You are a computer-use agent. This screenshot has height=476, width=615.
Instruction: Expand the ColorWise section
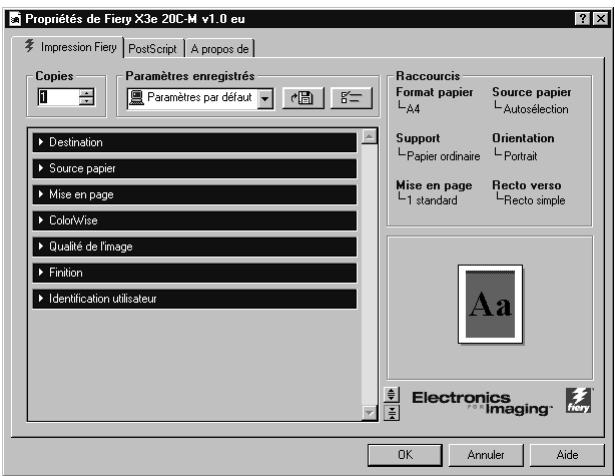(x=195, y=220)
